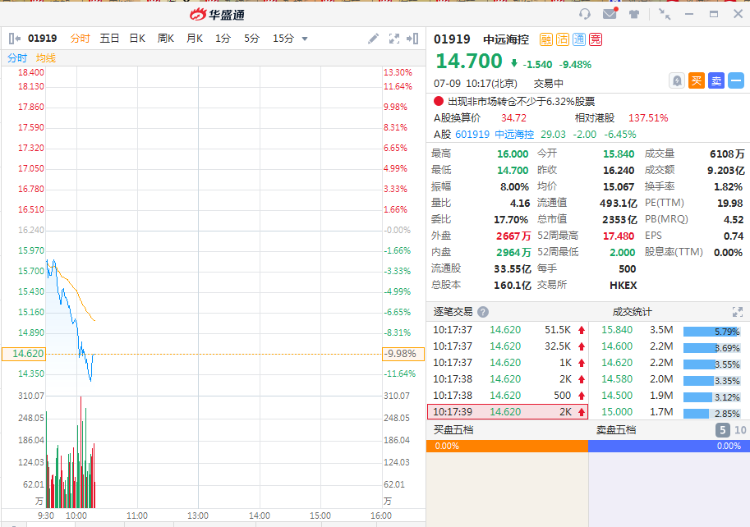The height and width of the screenshot is (527, 750).
Task: Click the 卖盘五档 ask header
Action: (616, 430)
